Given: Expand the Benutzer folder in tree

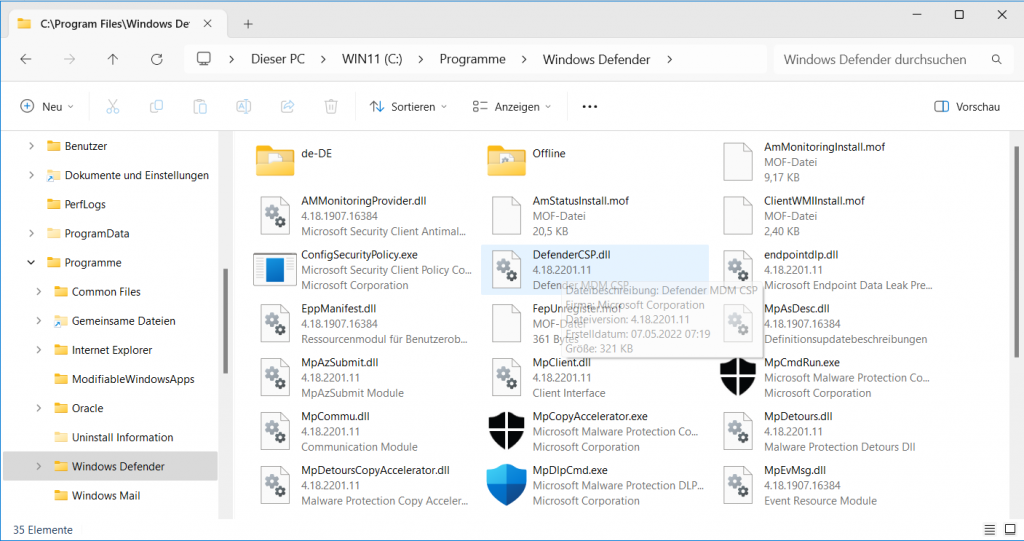Looking at the screenshot, I should (x=32, y=146).
